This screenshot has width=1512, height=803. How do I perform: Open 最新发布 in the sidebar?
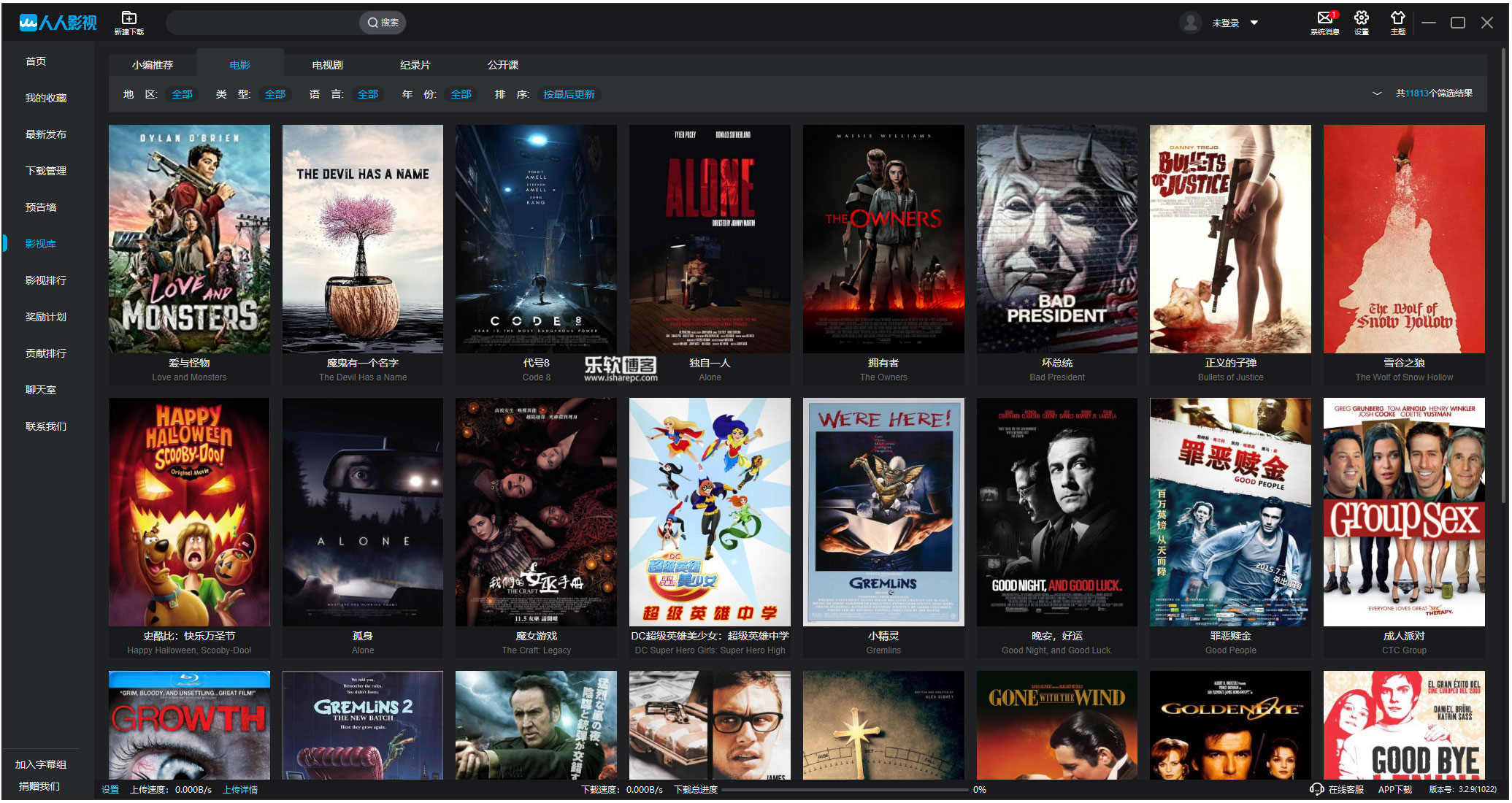pos(46,134)
